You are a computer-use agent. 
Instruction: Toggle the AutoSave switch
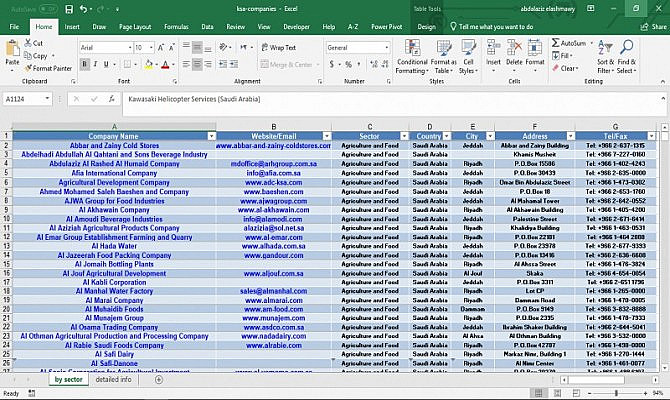tap(48, 9)
